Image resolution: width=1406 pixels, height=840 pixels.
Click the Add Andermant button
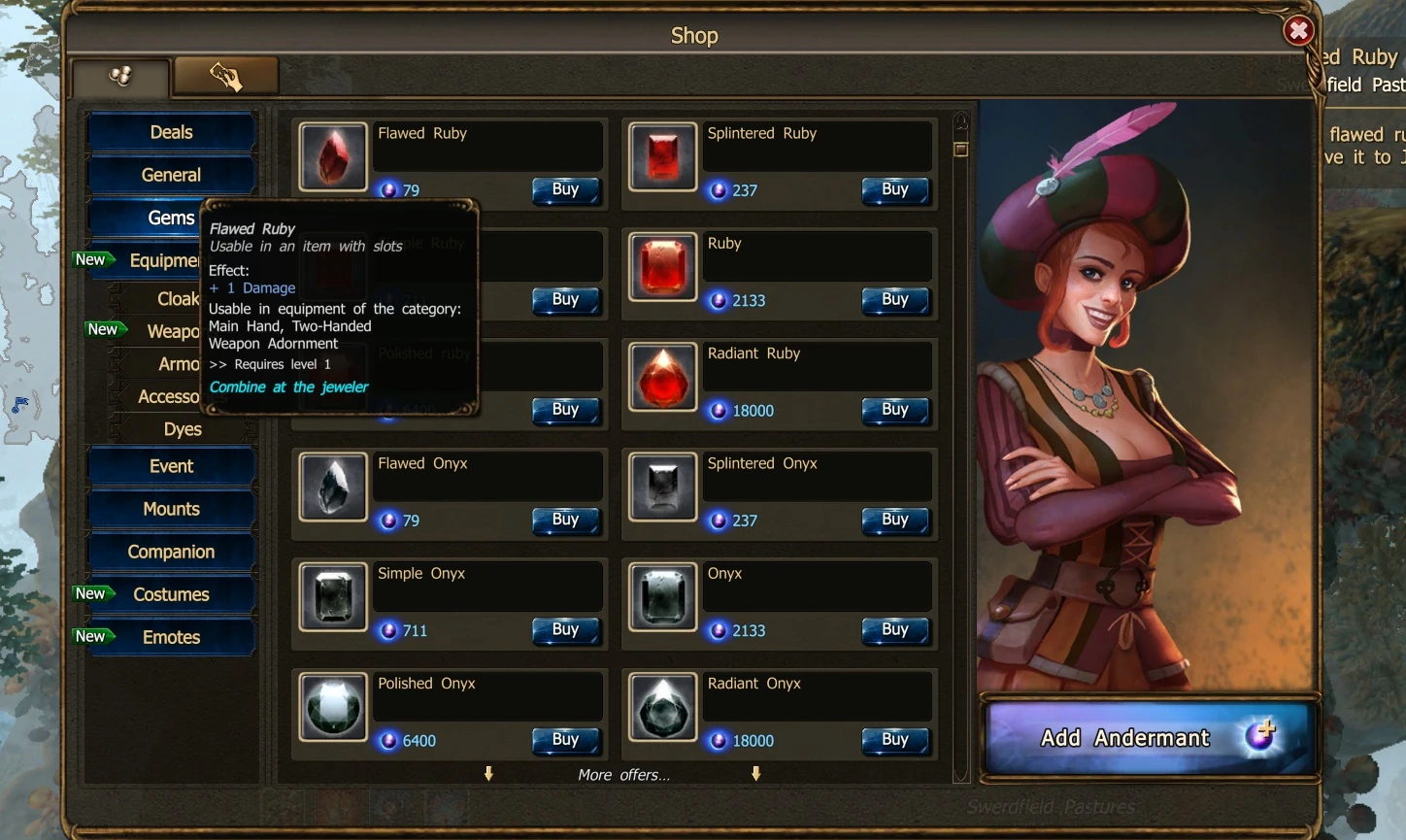pos(1150,738)
